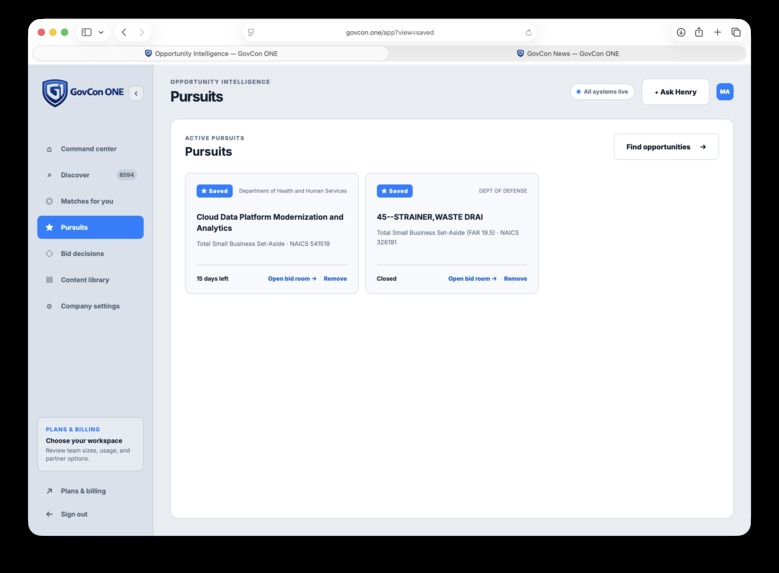Click the back-arrow icon beside Sign out
The width and height of the screenshot is (779, 573).
(49, 514)
